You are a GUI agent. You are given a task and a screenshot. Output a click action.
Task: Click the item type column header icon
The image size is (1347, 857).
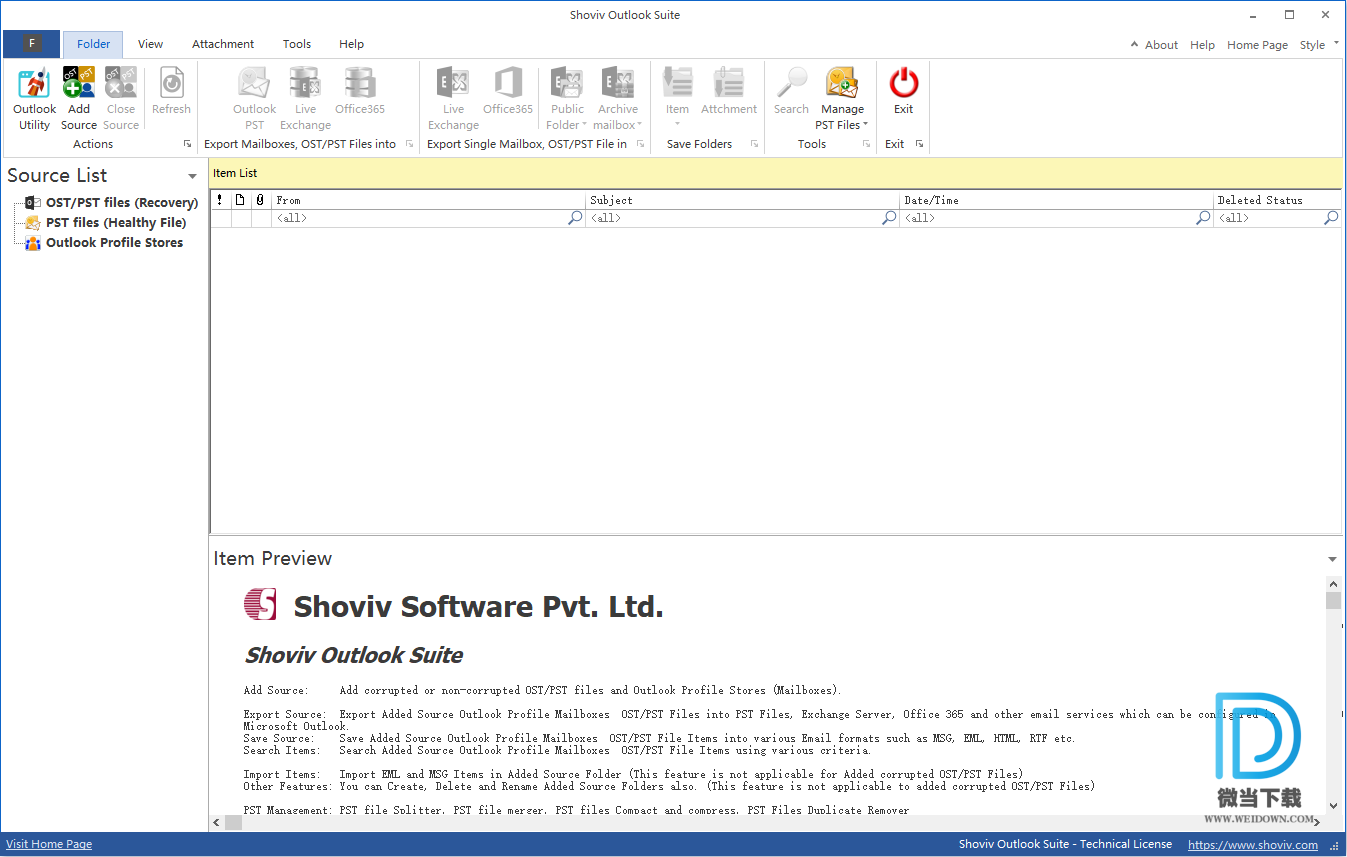[x=240, y=200]
